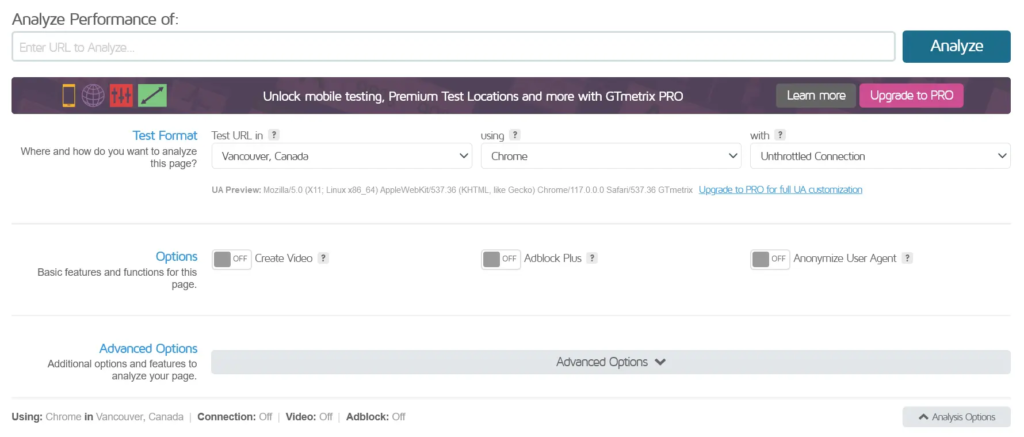
Task: Click help icon beside Create Video
Action: [x=323, y=258]
